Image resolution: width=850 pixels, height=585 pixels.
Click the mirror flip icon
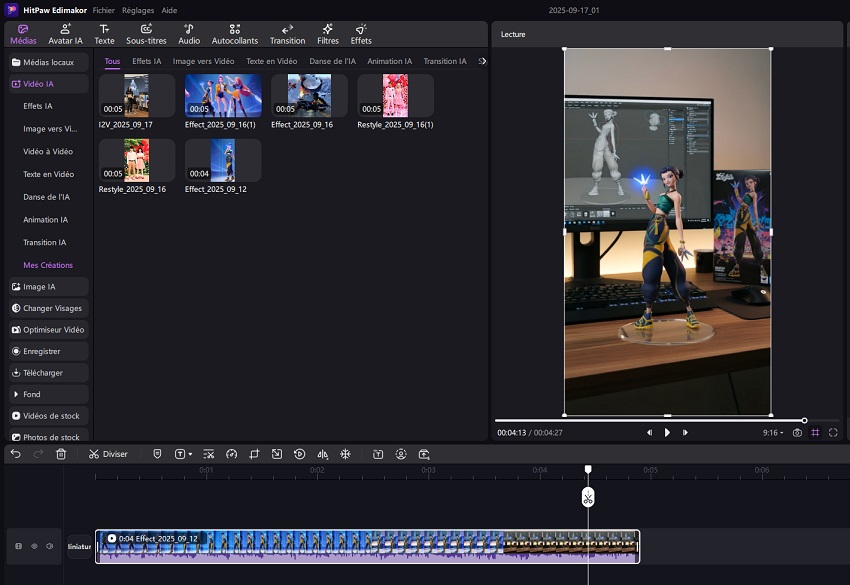point(323,454)
